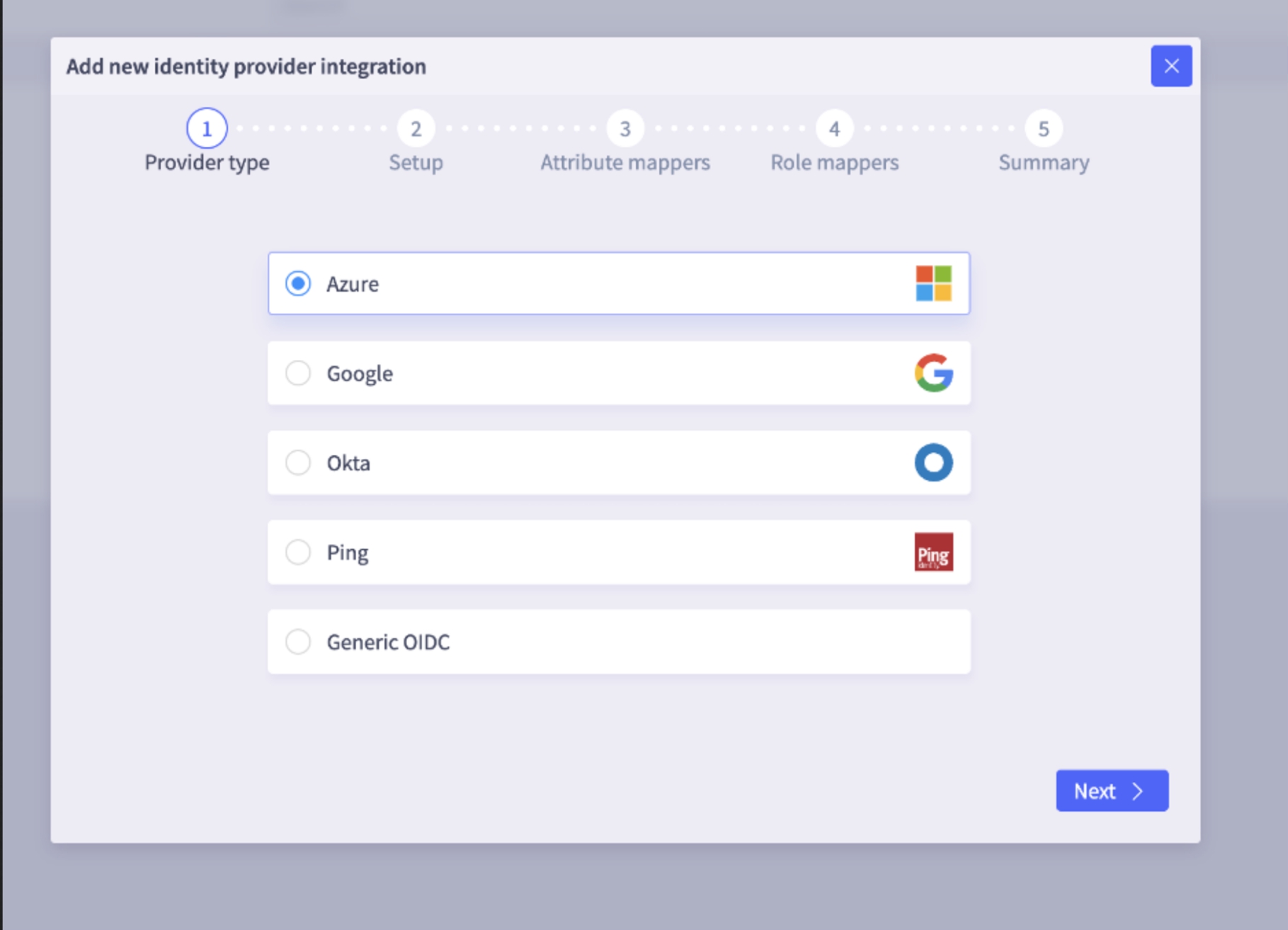The width and height of the screenshot is (1288, 930).
Task: Click step circle 3 for Attribute mappers
Action: click(x=625, y=128)
